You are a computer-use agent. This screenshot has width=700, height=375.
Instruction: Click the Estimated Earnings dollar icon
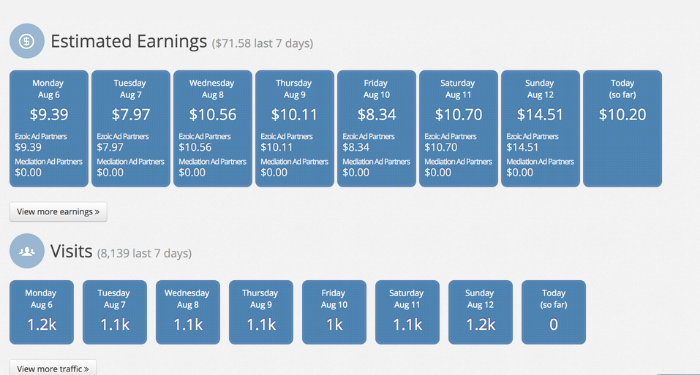27,41
